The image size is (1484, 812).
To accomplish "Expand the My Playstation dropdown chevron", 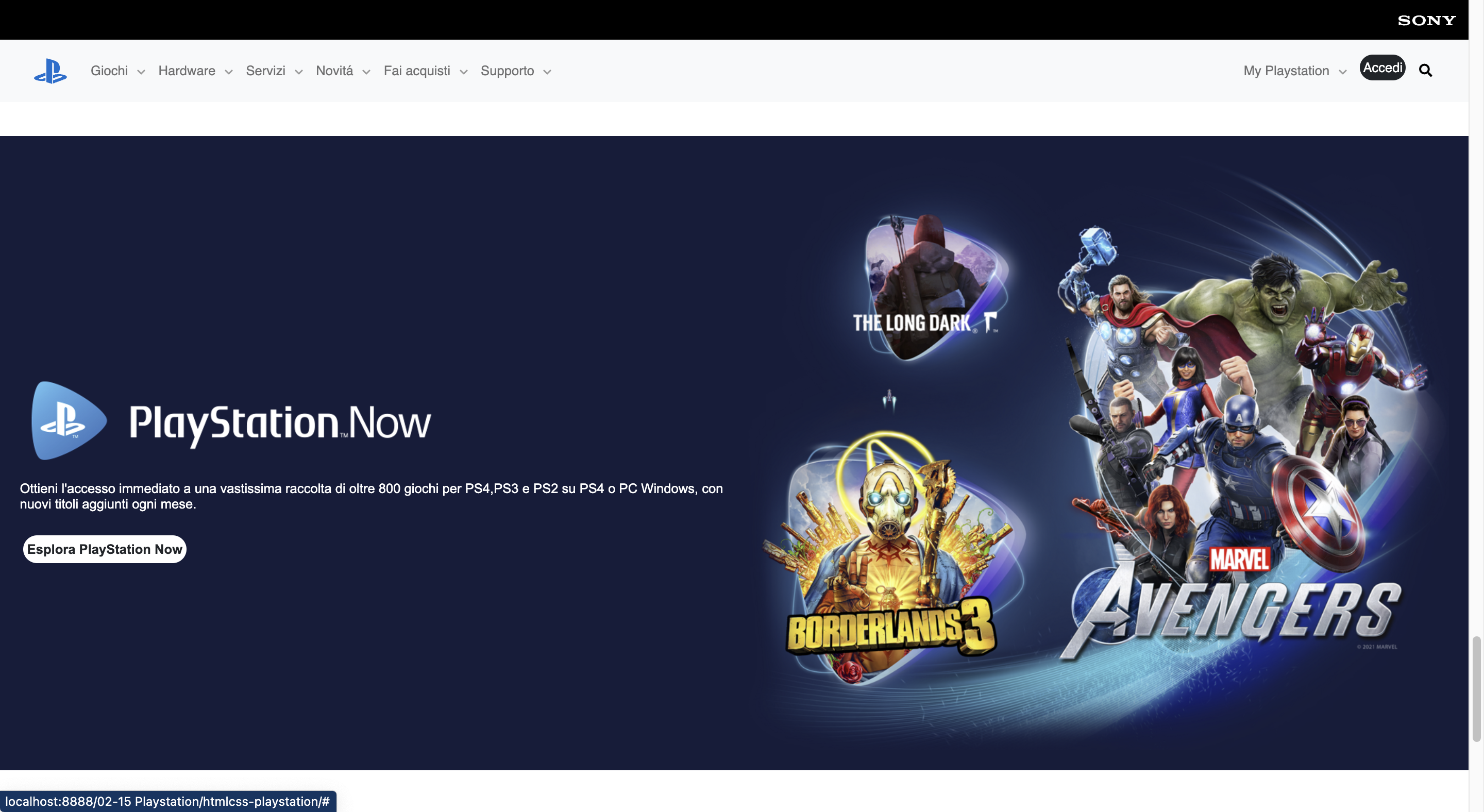I will tap(1342, 72).
